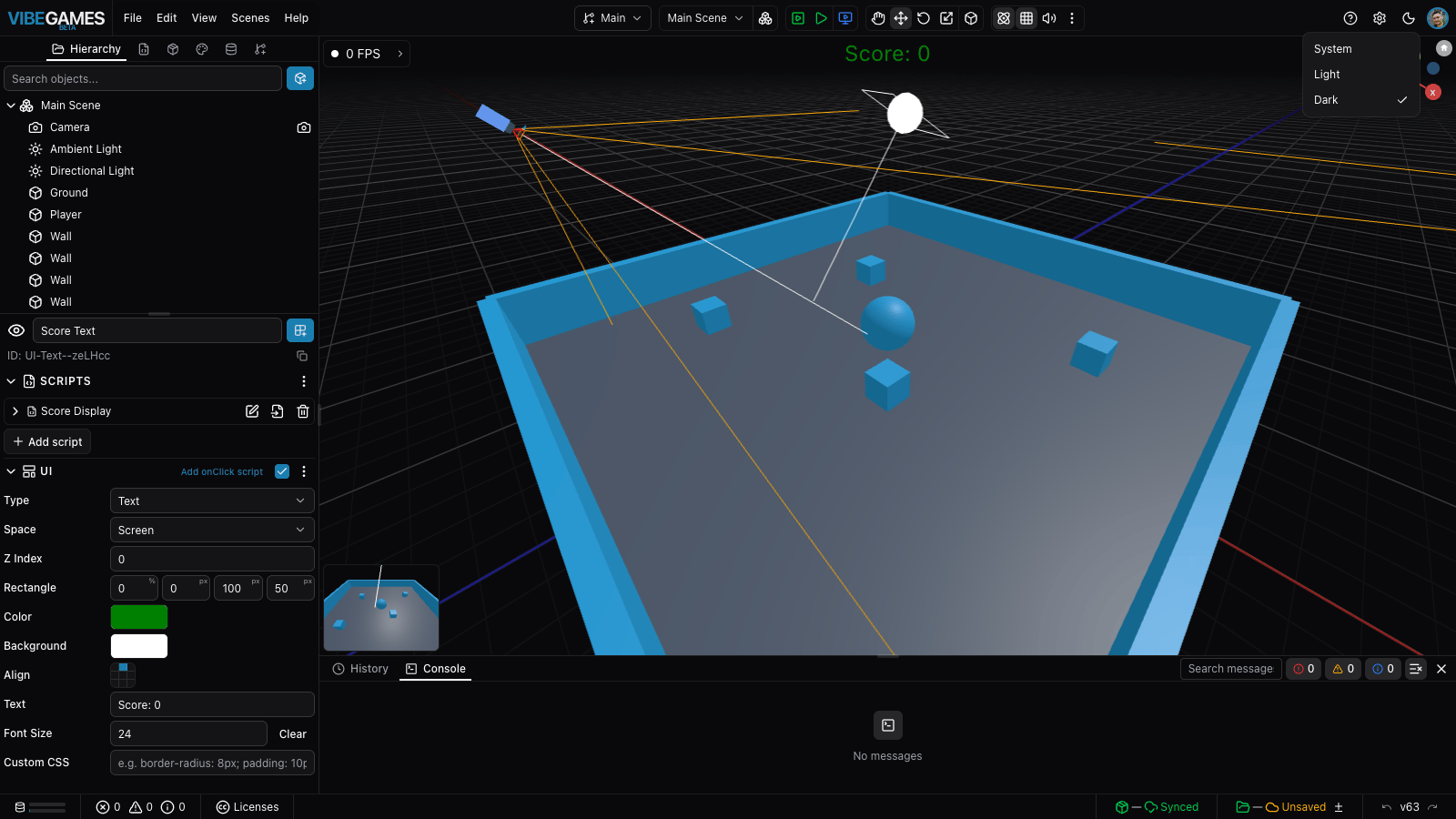
Task: Select the Move transform tool
Action: tap(901, 18)
